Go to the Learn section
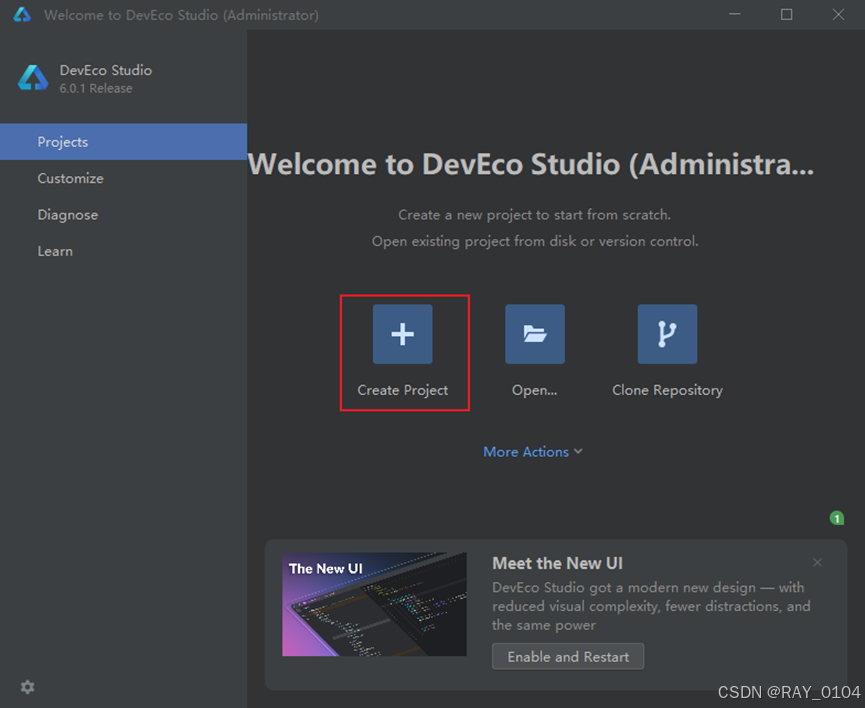Image resolution: width=865 pixels, height=708 pixels. (124, 251)
